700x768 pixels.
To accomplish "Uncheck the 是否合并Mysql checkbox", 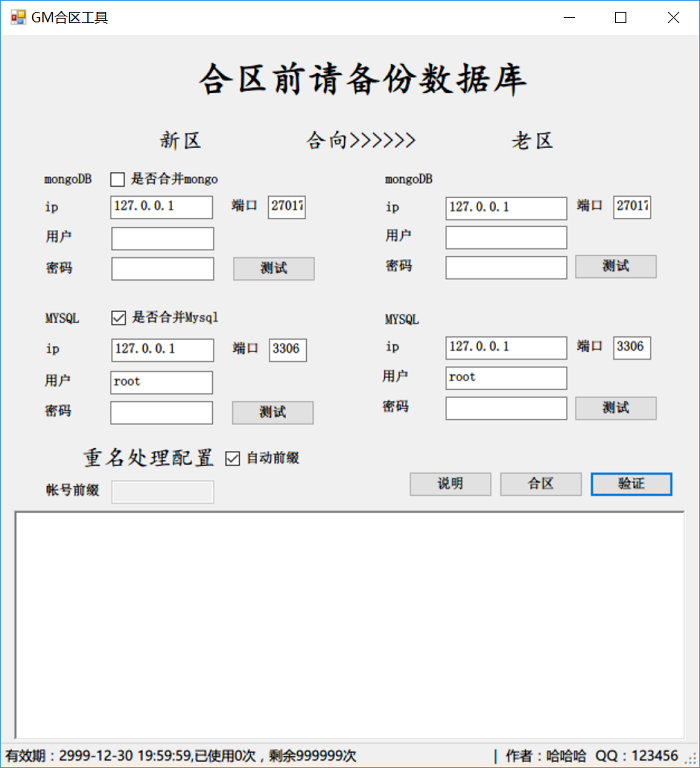I will 119,318.
